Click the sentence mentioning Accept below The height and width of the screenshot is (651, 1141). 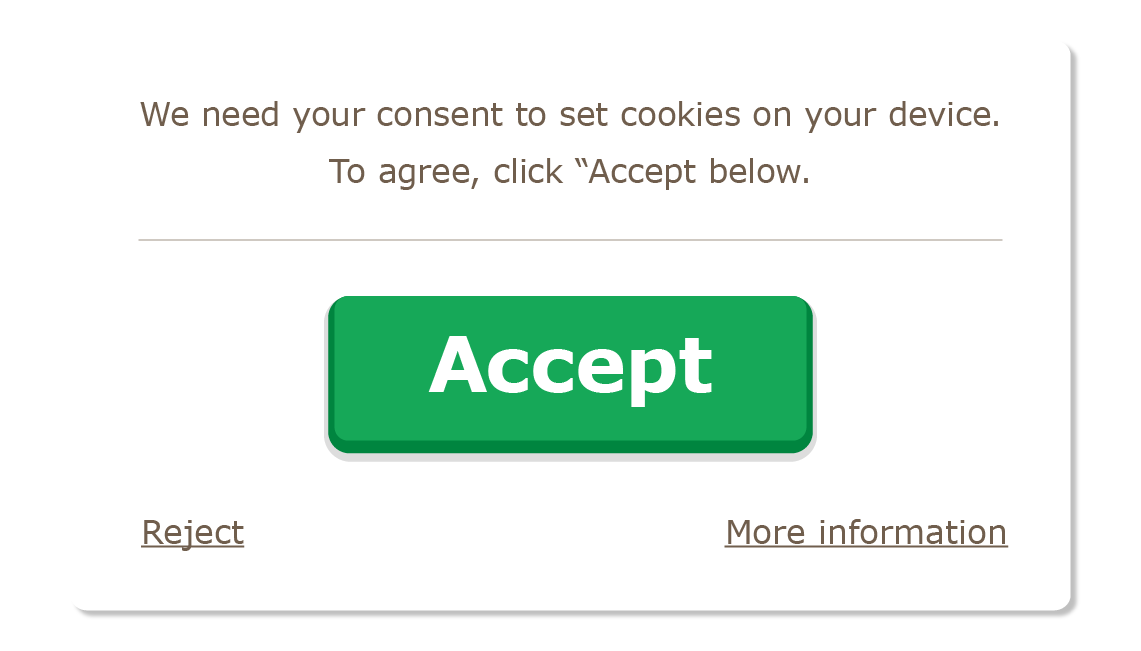570,171
